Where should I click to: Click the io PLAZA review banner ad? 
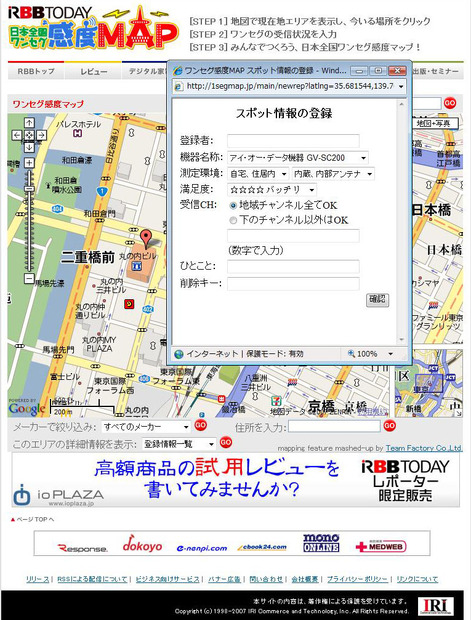pyautogui.click(x=236, y=480)
